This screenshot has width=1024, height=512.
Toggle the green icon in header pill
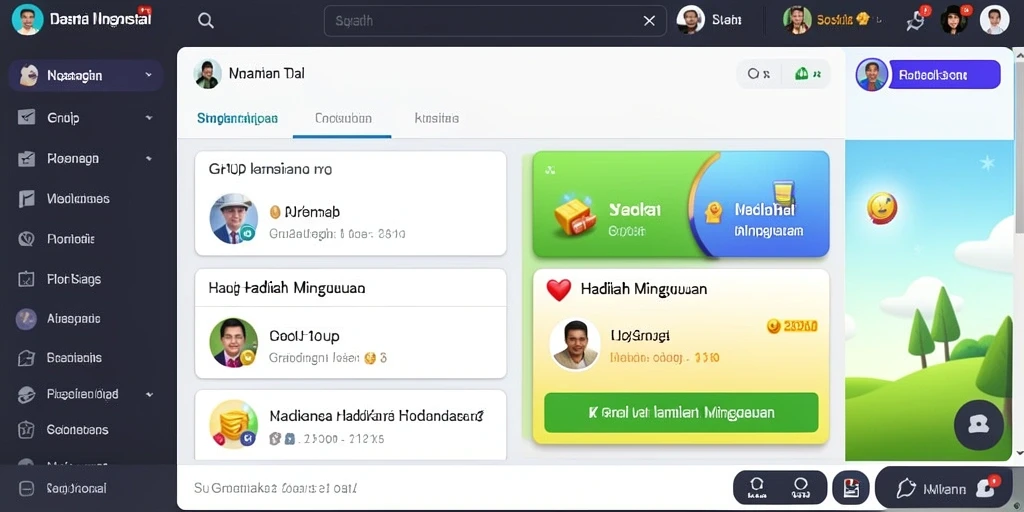click(807, 74)
